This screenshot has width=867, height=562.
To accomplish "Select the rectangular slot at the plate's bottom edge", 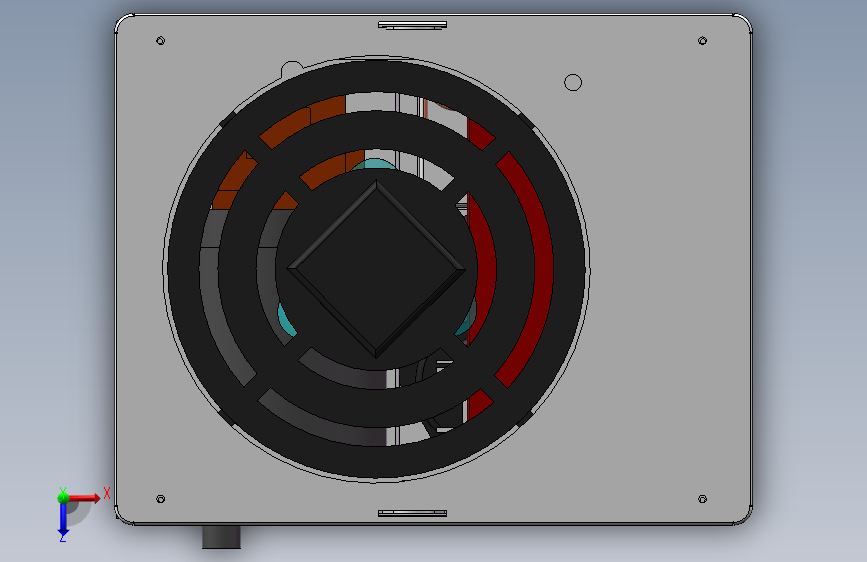I will [x=412, y=513].
